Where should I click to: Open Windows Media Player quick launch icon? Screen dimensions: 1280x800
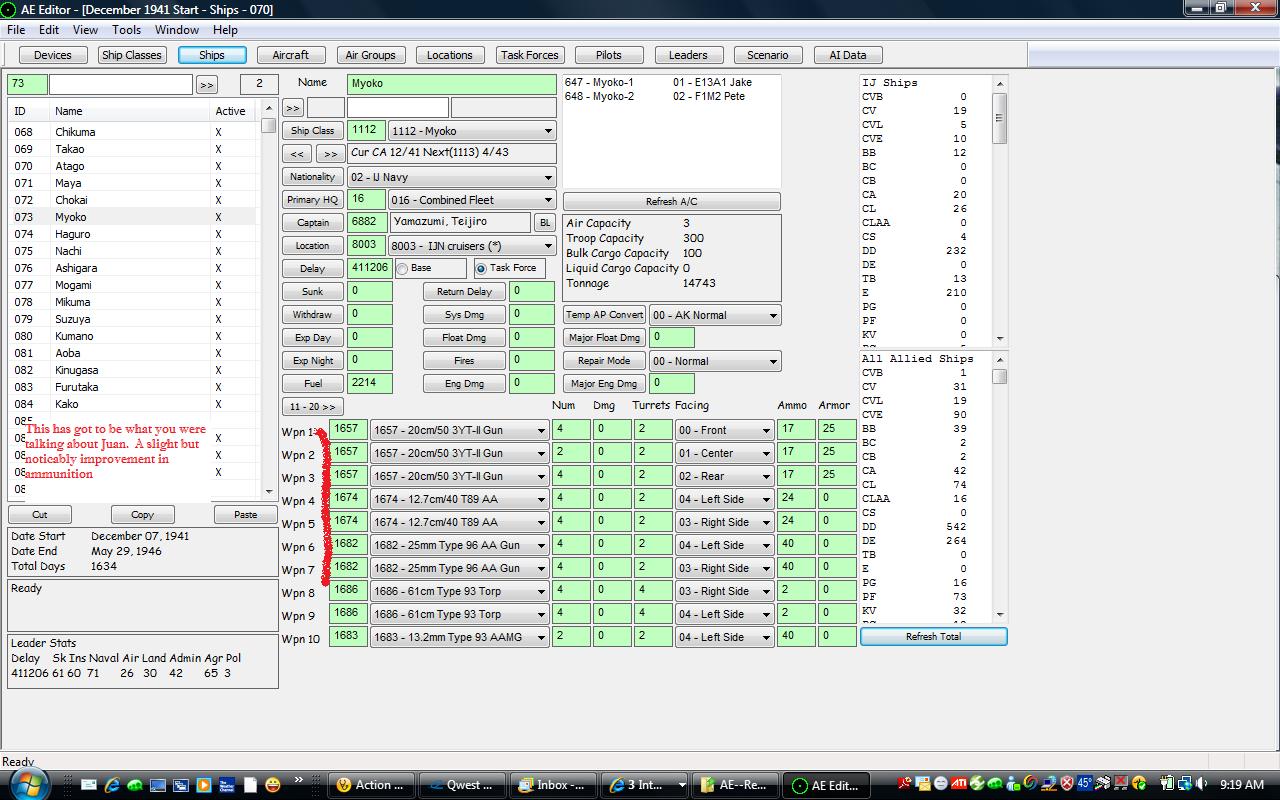203,785
